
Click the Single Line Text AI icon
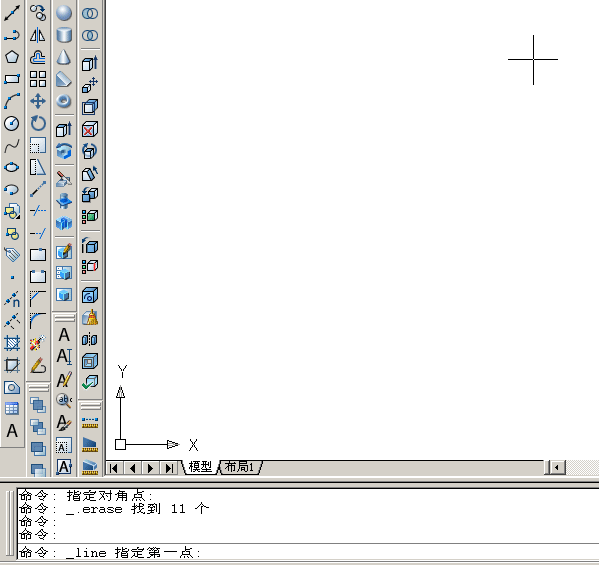click(64, 357)
